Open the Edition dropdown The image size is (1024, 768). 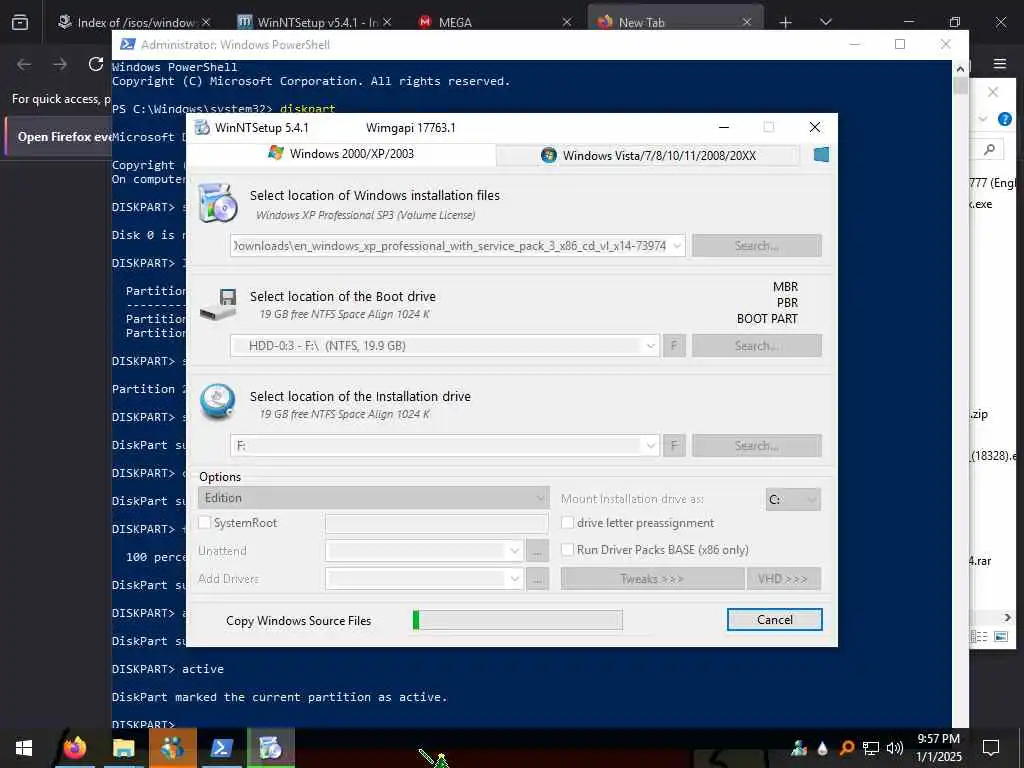pyautogui.click(x=374, y=498)
